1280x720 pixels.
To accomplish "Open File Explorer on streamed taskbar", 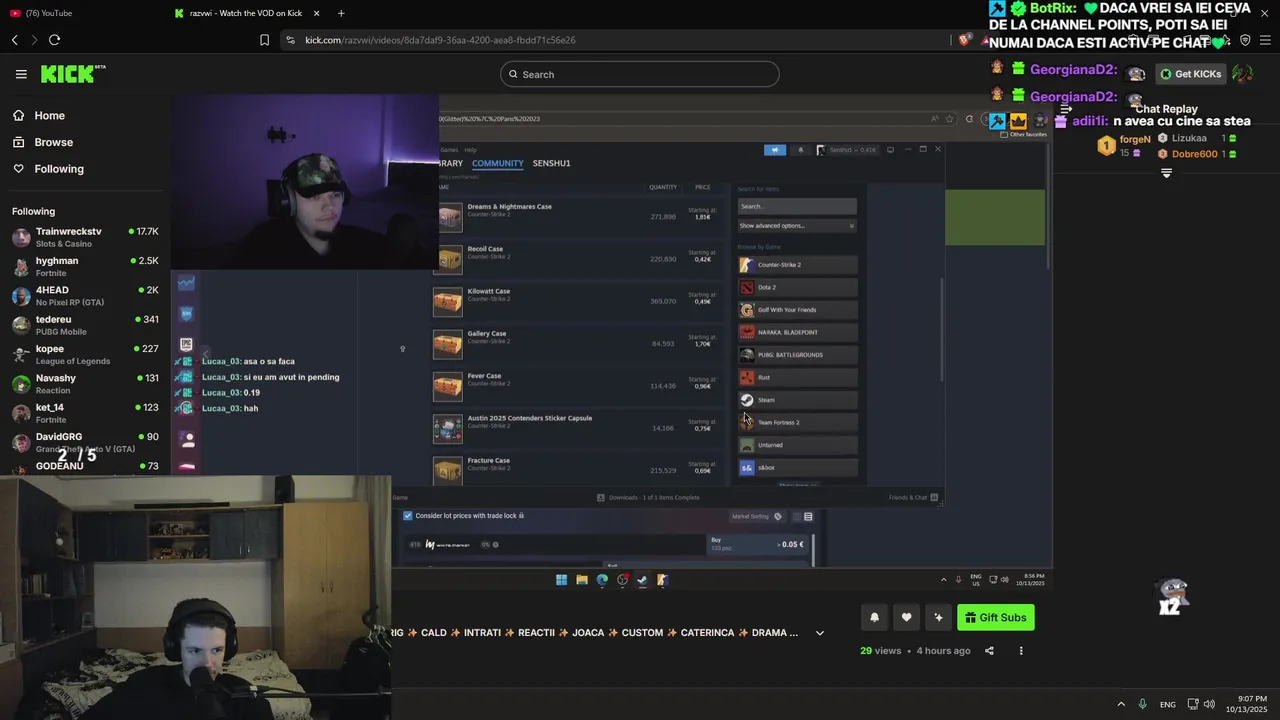I will [x=582, y=580].
